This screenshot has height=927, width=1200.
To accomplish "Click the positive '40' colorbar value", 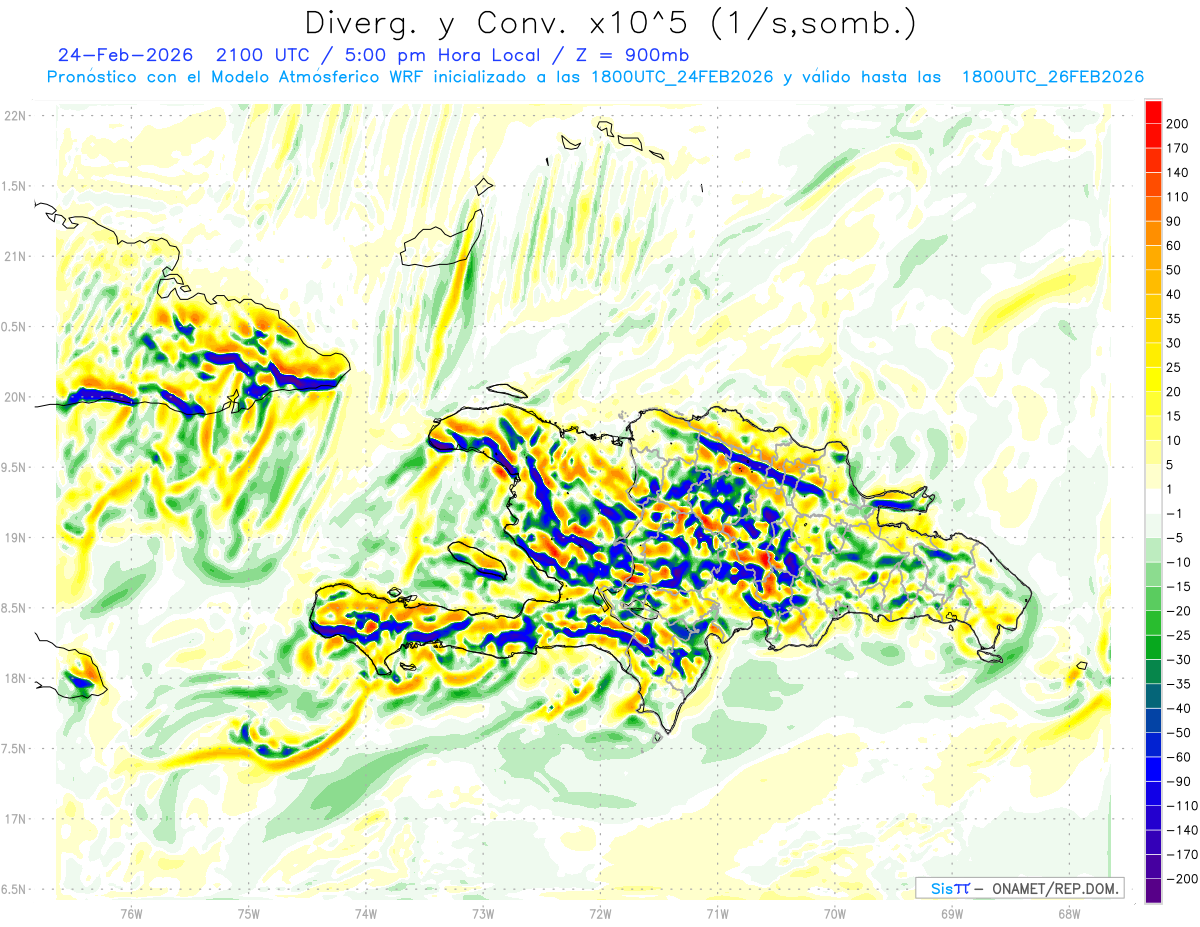I will [1173, 295].
